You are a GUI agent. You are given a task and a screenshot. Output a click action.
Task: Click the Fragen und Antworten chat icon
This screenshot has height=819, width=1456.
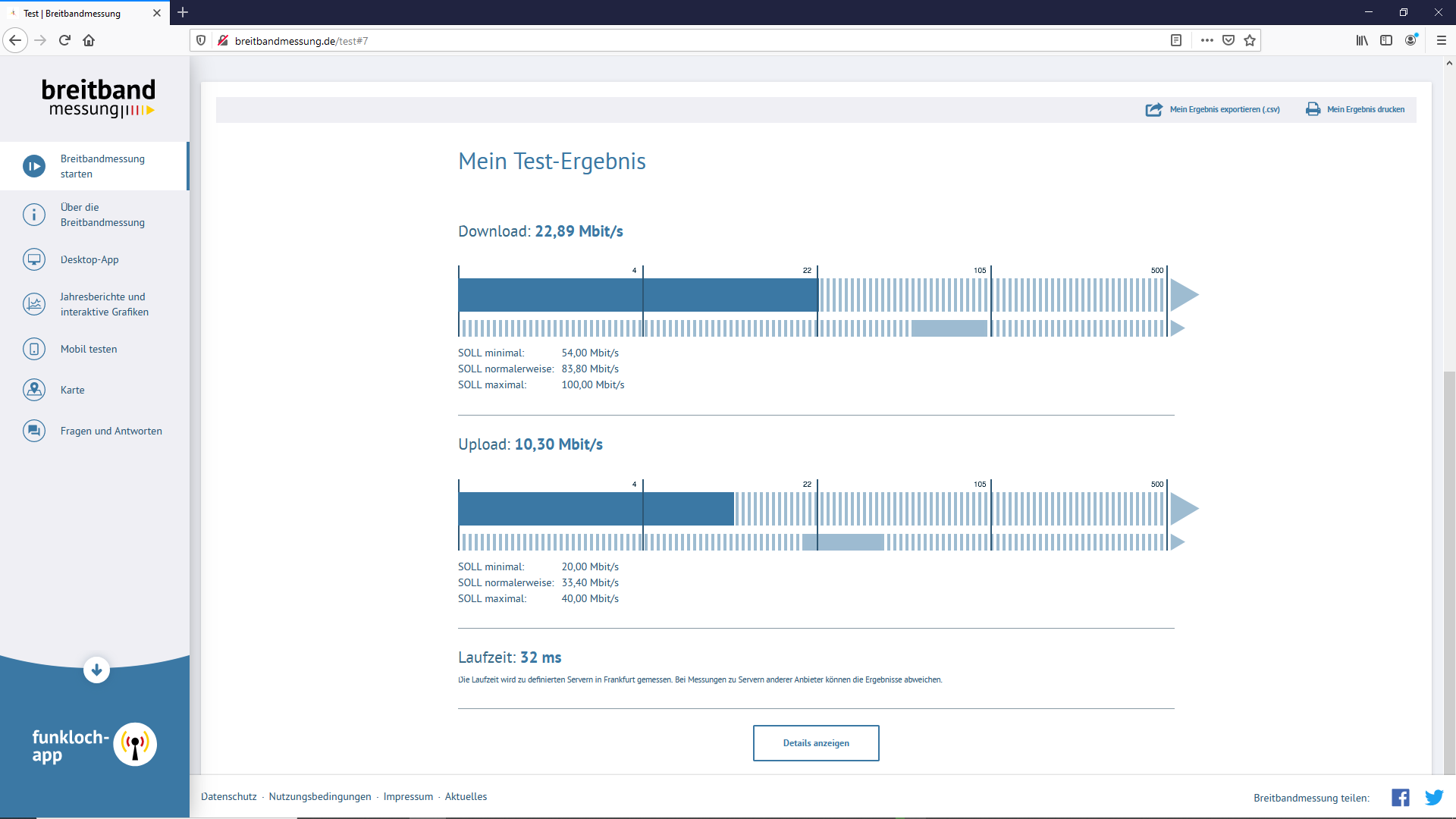(34, 431)
